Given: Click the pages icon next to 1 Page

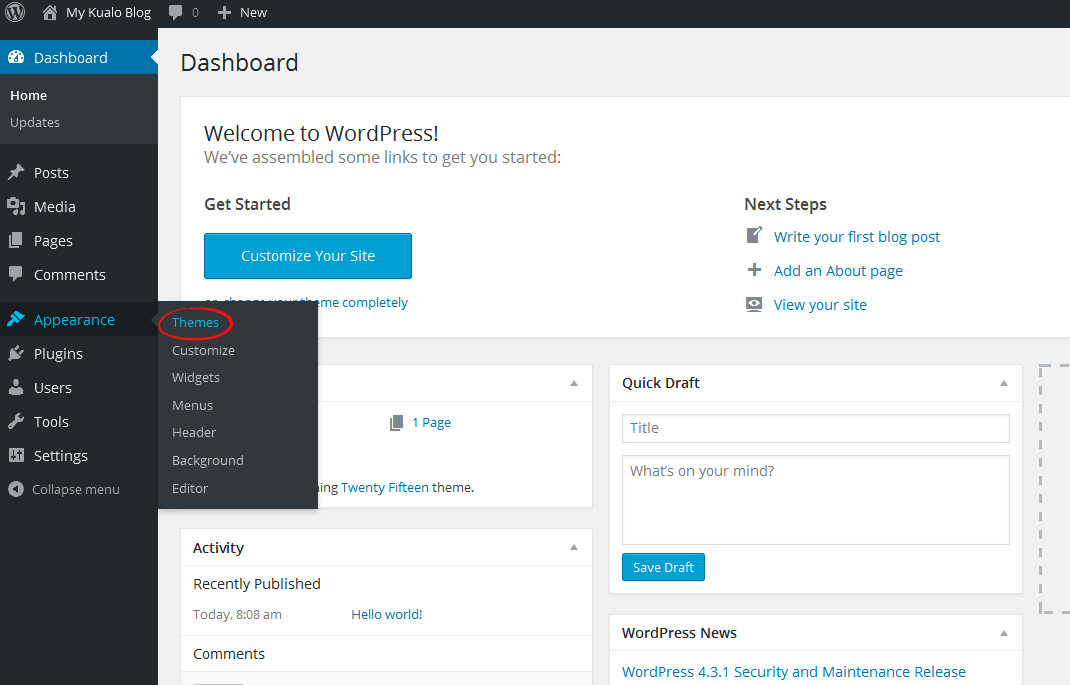Looking at the screenshot, I should point(396,422).
